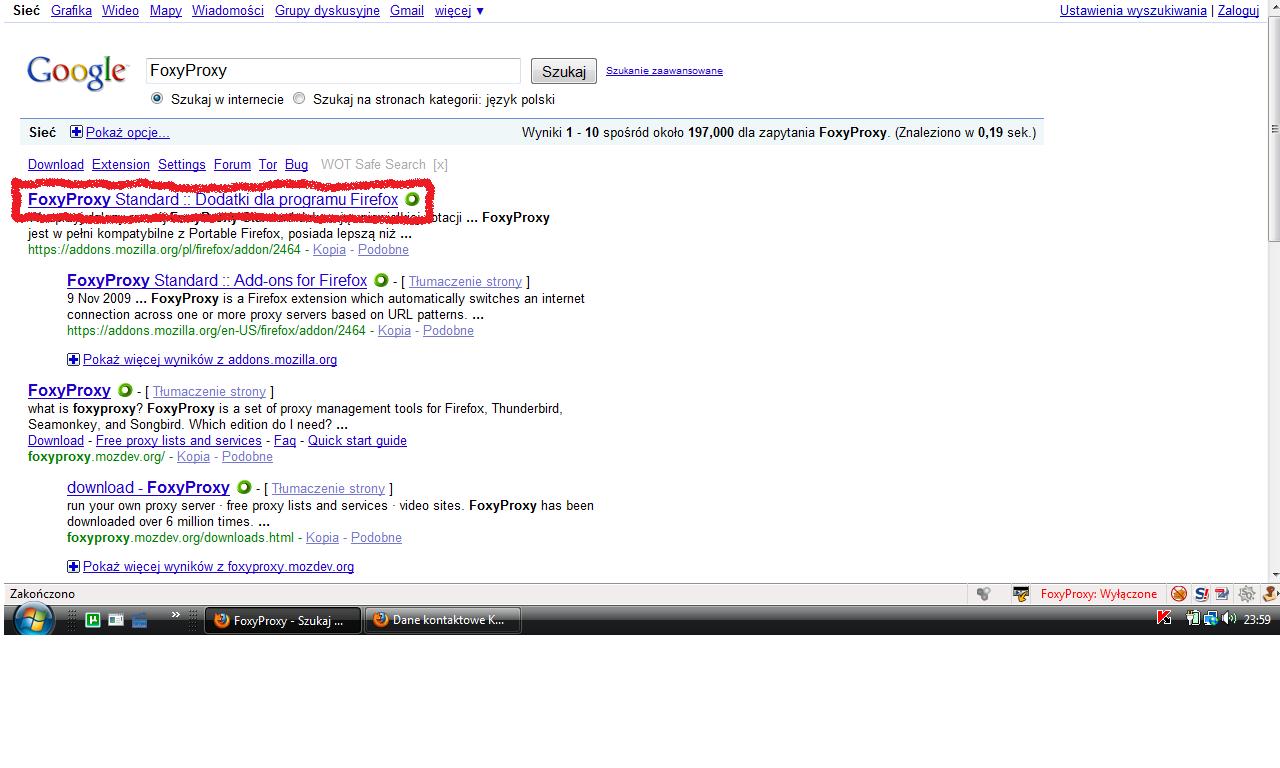Click the Szukaj search button
This screenshot has width=1280, height=768.
(x=564, y=71)
